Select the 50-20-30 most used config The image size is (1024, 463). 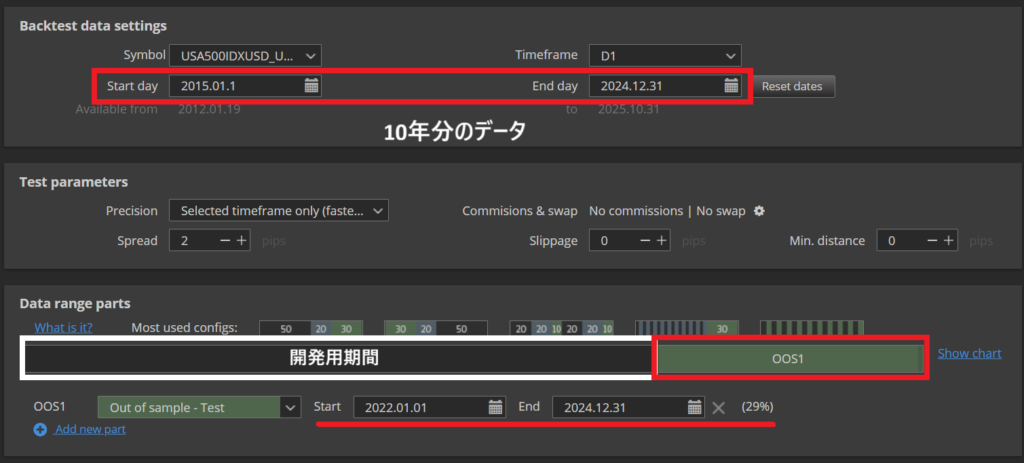(x=309, y=327)
